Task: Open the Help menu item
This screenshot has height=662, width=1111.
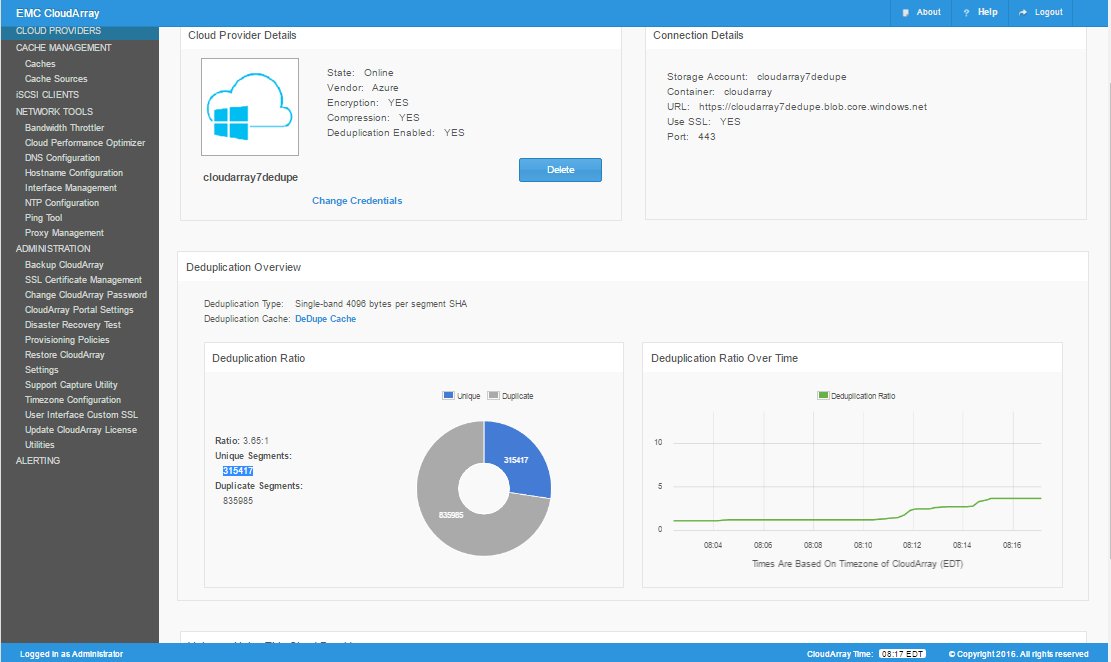Action: [x=981, y=13]
